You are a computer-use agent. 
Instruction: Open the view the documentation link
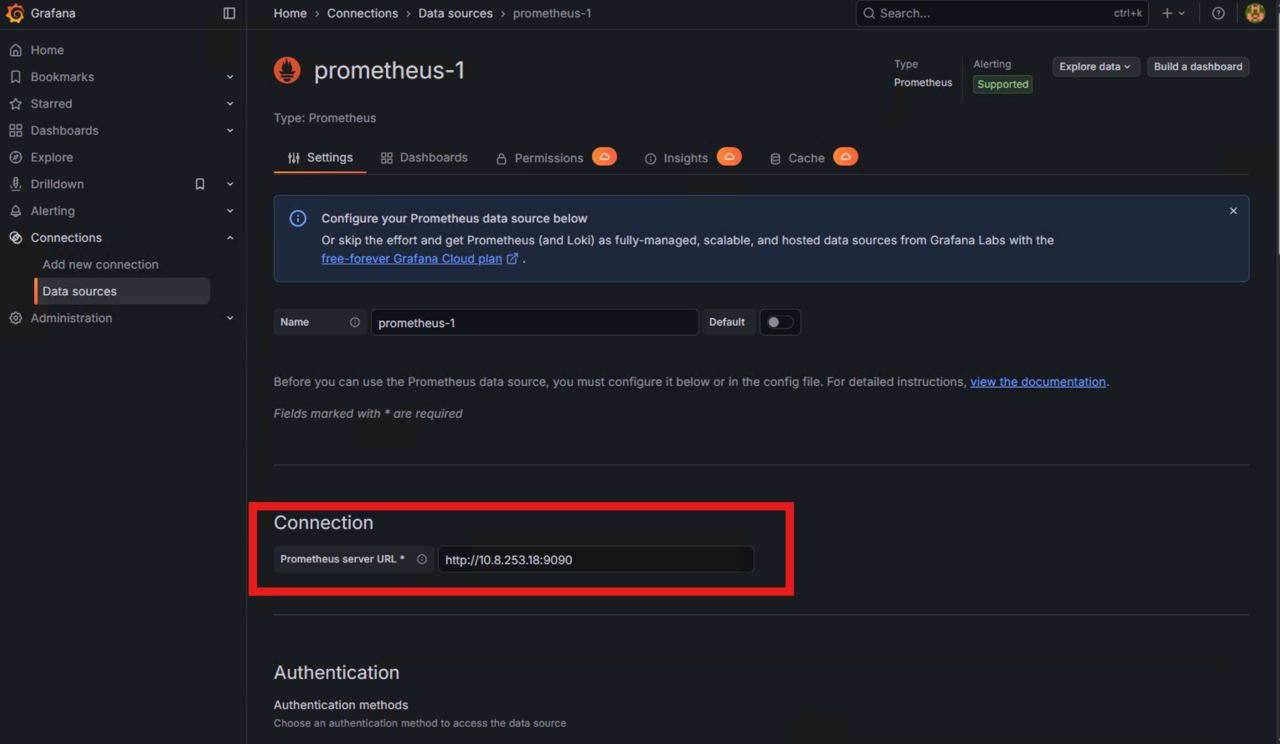click(1037, 382)
